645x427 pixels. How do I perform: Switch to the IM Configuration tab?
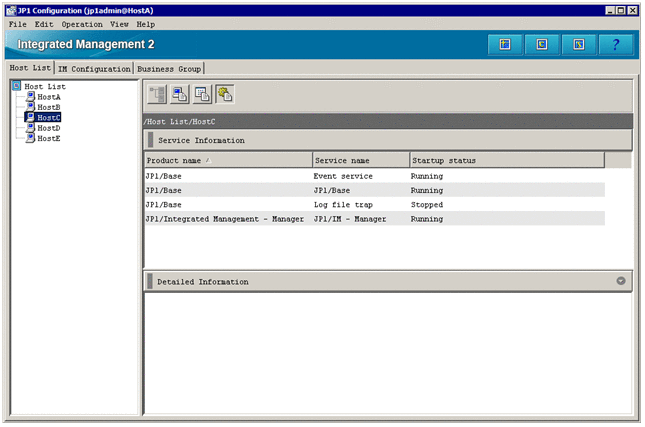coord(94,68)
